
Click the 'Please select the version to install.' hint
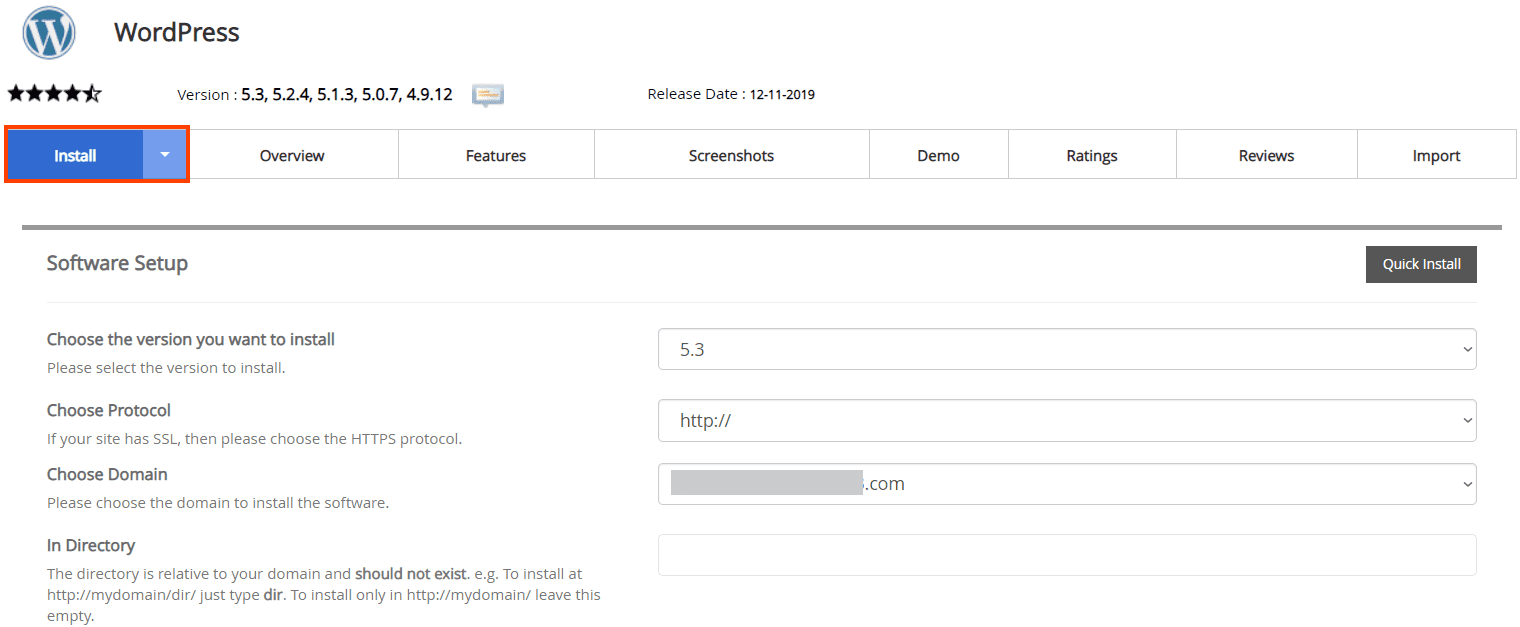[x=166, y=368]
